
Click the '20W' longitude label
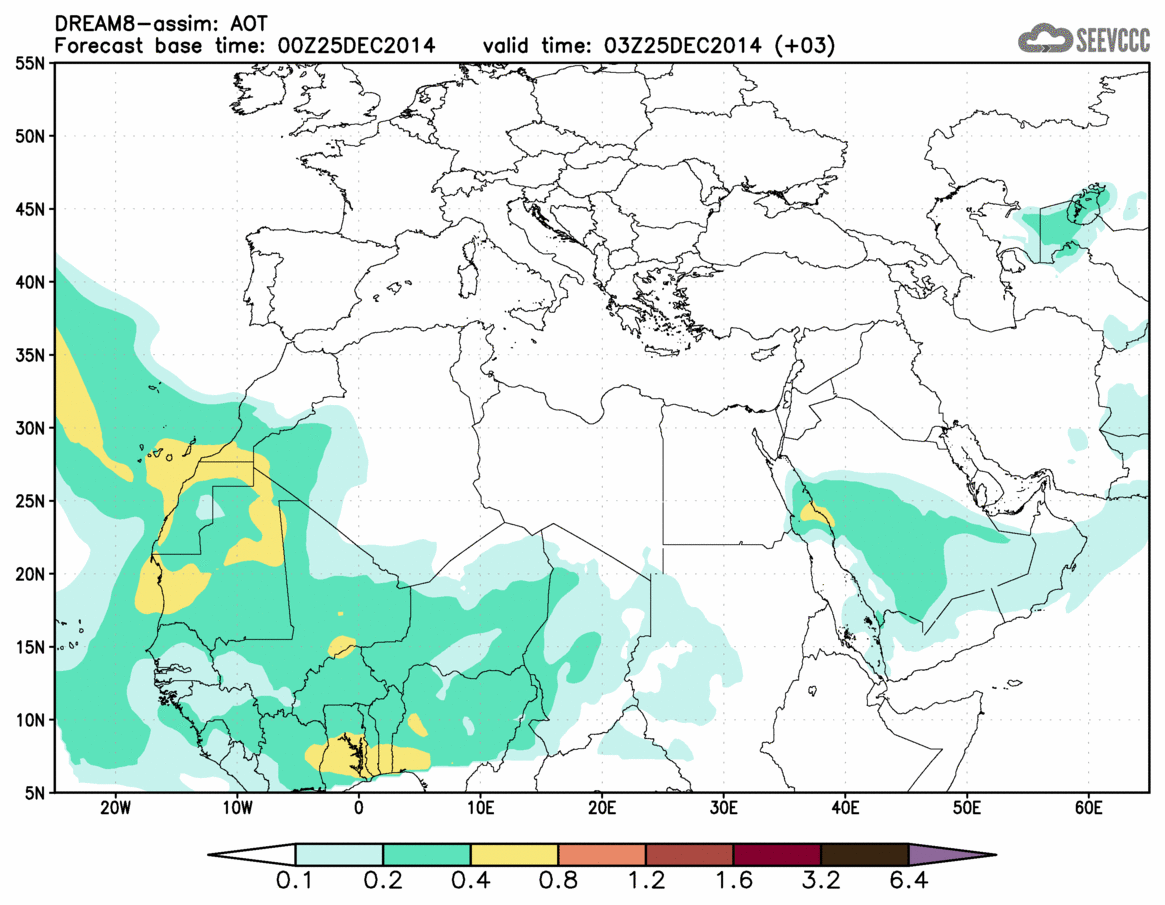tap(115, 808)
